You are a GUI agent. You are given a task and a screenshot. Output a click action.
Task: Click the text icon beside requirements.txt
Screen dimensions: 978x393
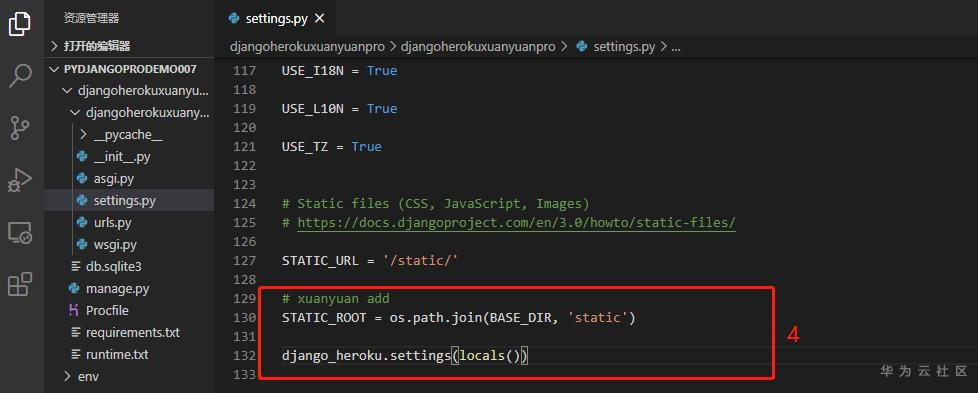(x=76, y=332)
